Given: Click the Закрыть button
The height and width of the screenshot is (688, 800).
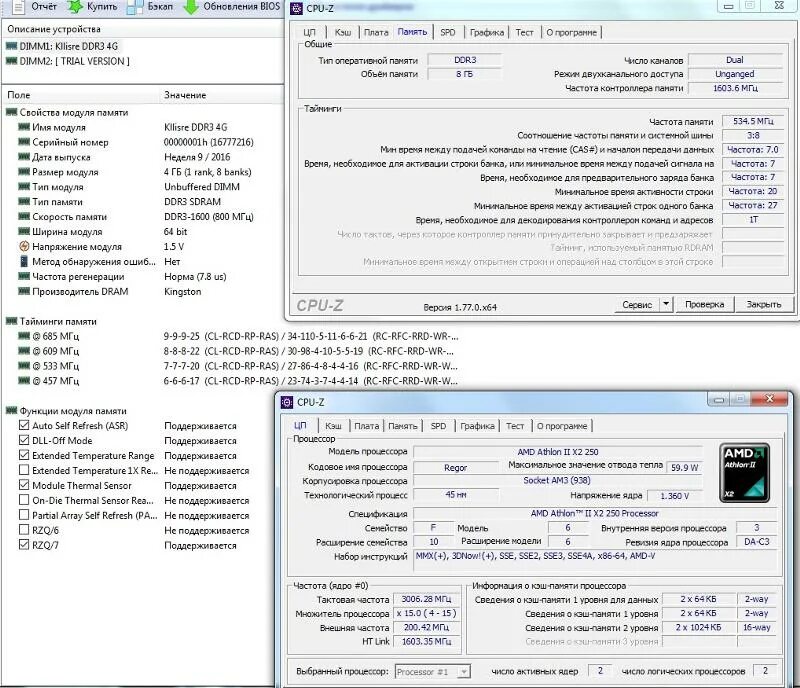Looking at the screenshot, I should (764, 304).
